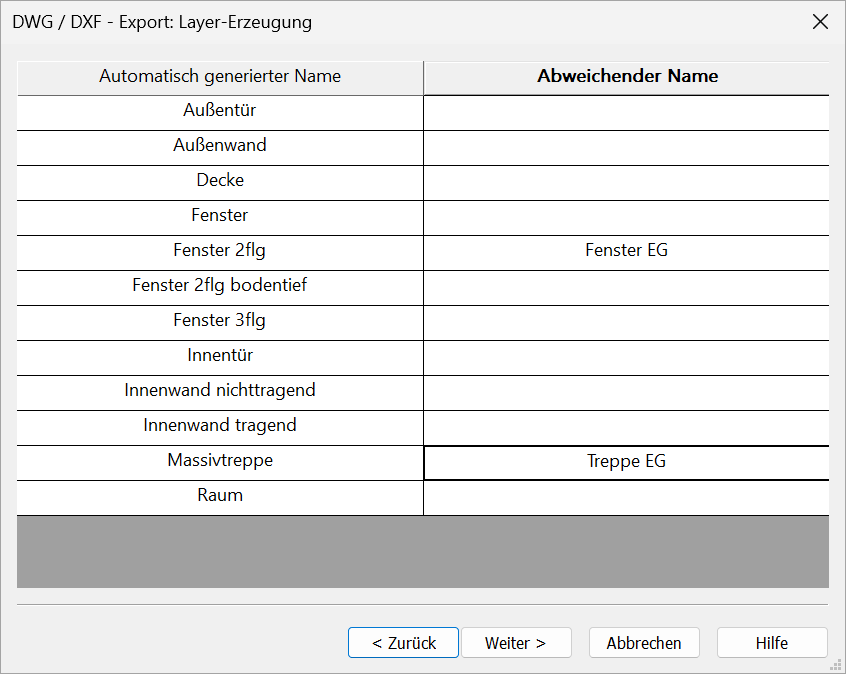Open Hilfe for assistance
This screenshot has height=674, width=846.
[x=772, y=642]
